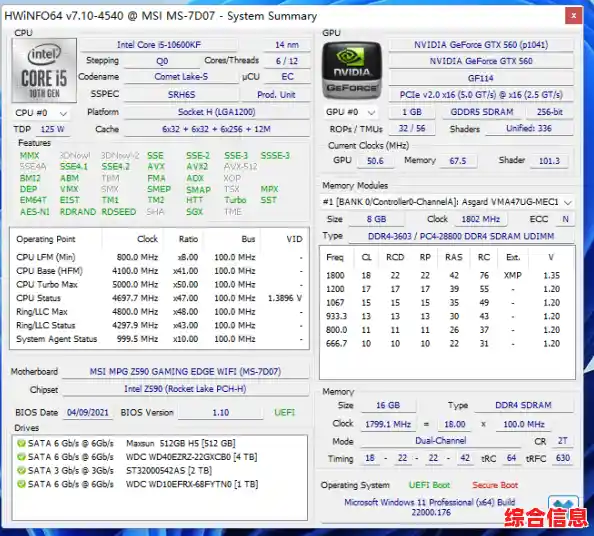This screenshot has width=594, height=536.
Task: Select the 666.7 frequency timing row
Action: click(447, 344)
